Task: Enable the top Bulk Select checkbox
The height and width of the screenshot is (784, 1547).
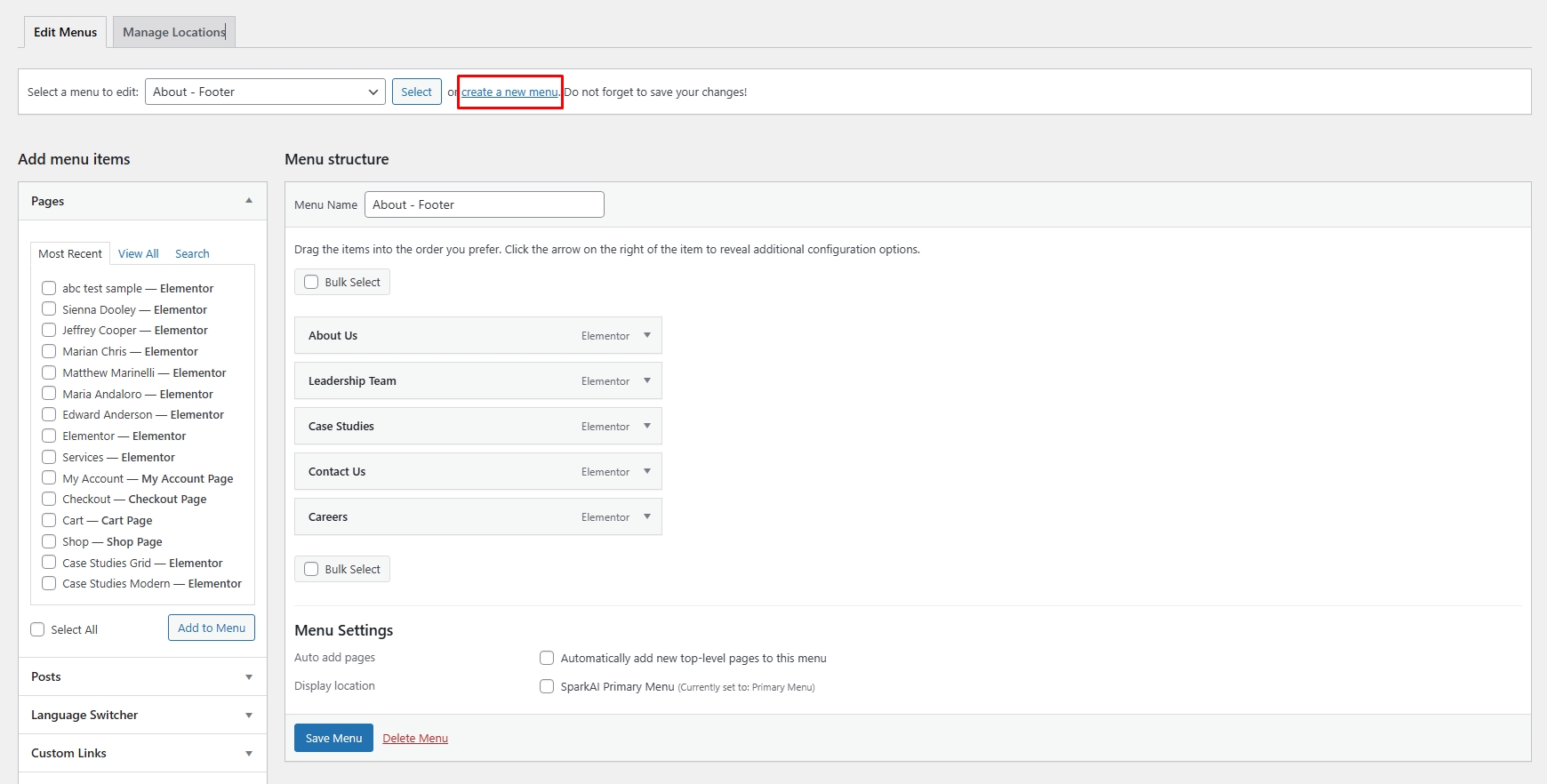Action: [311, 282]
